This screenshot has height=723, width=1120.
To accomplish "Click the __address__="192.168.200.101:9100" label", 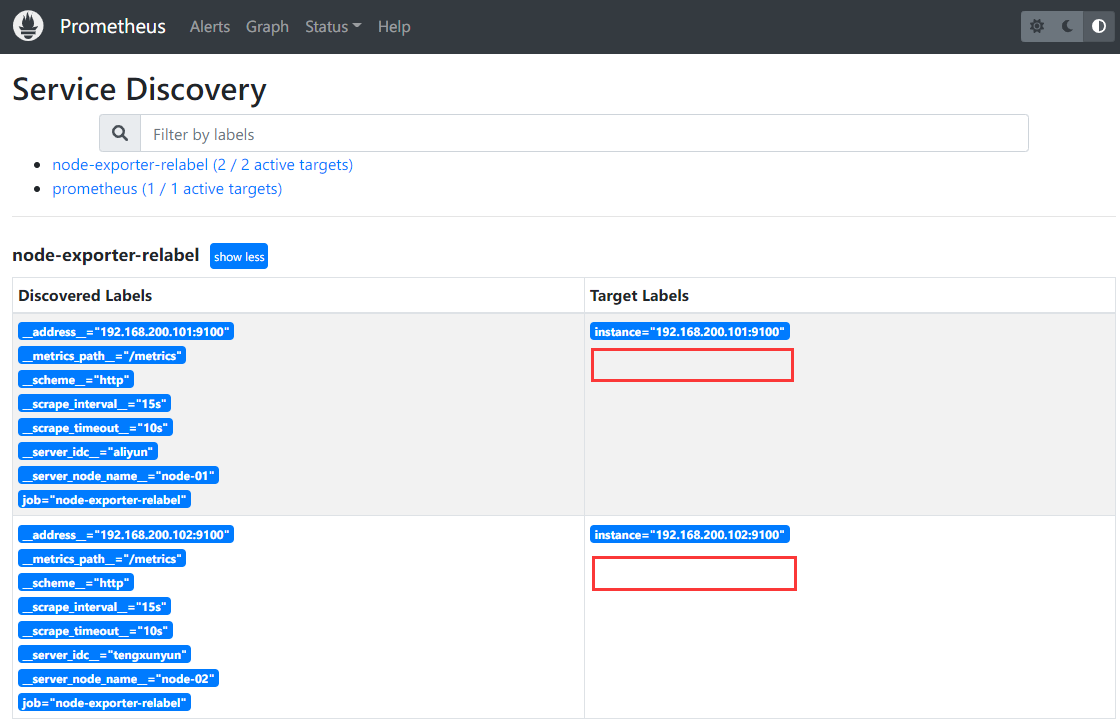I will [x=126, y=331].
